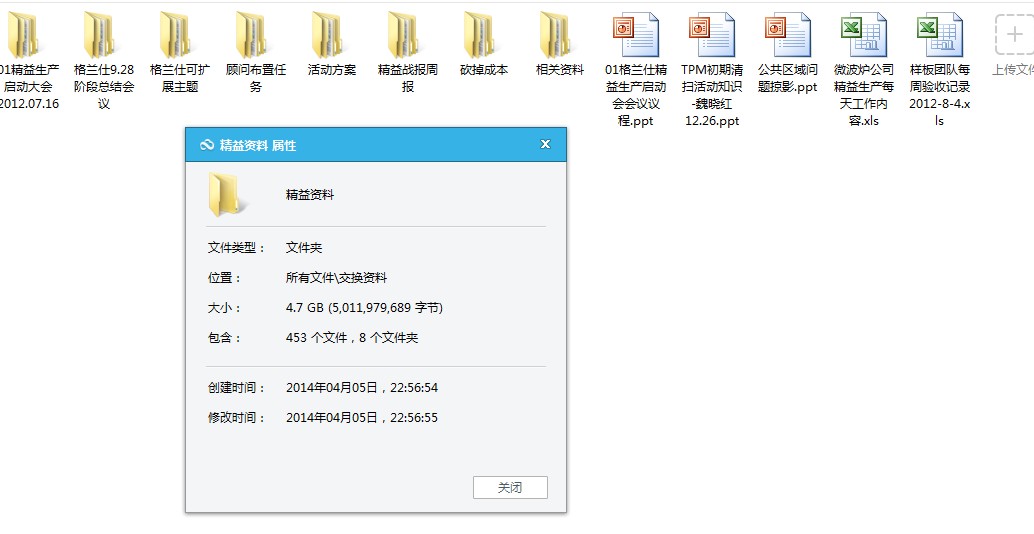This screenshot has width=1034, height=534.
Task: Click the 453 个文件，8 个文件夹 value
Action: click(352, 338)
